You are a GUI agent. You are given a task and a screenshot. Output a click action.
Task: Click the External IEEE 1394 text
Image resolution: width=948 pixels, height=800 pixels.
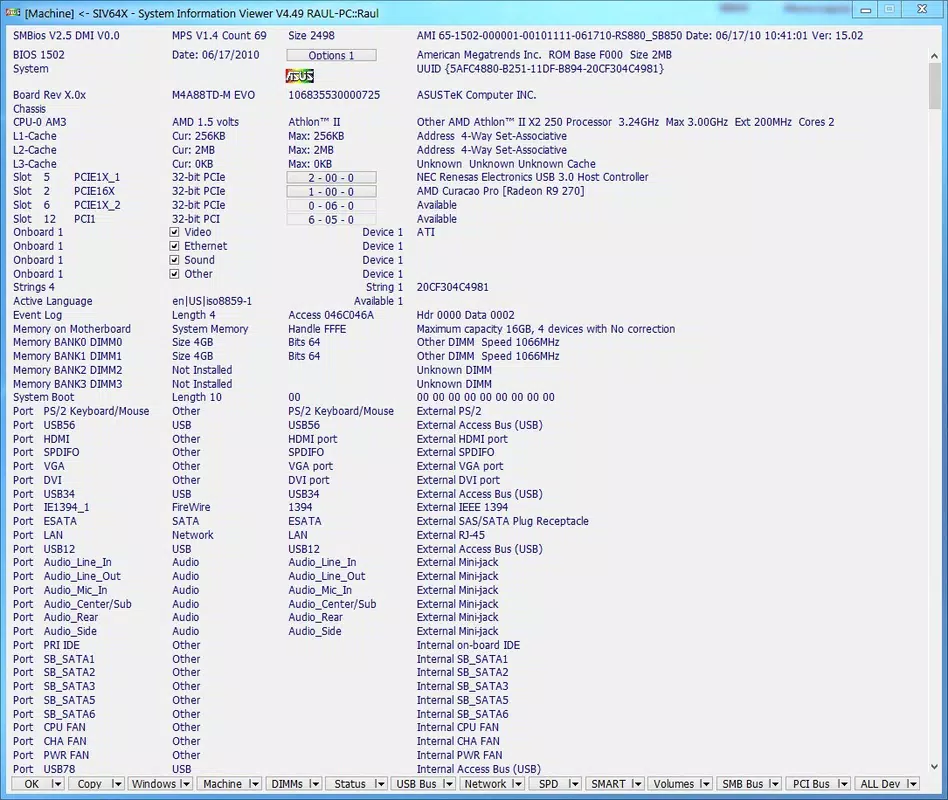coord(463,507)
